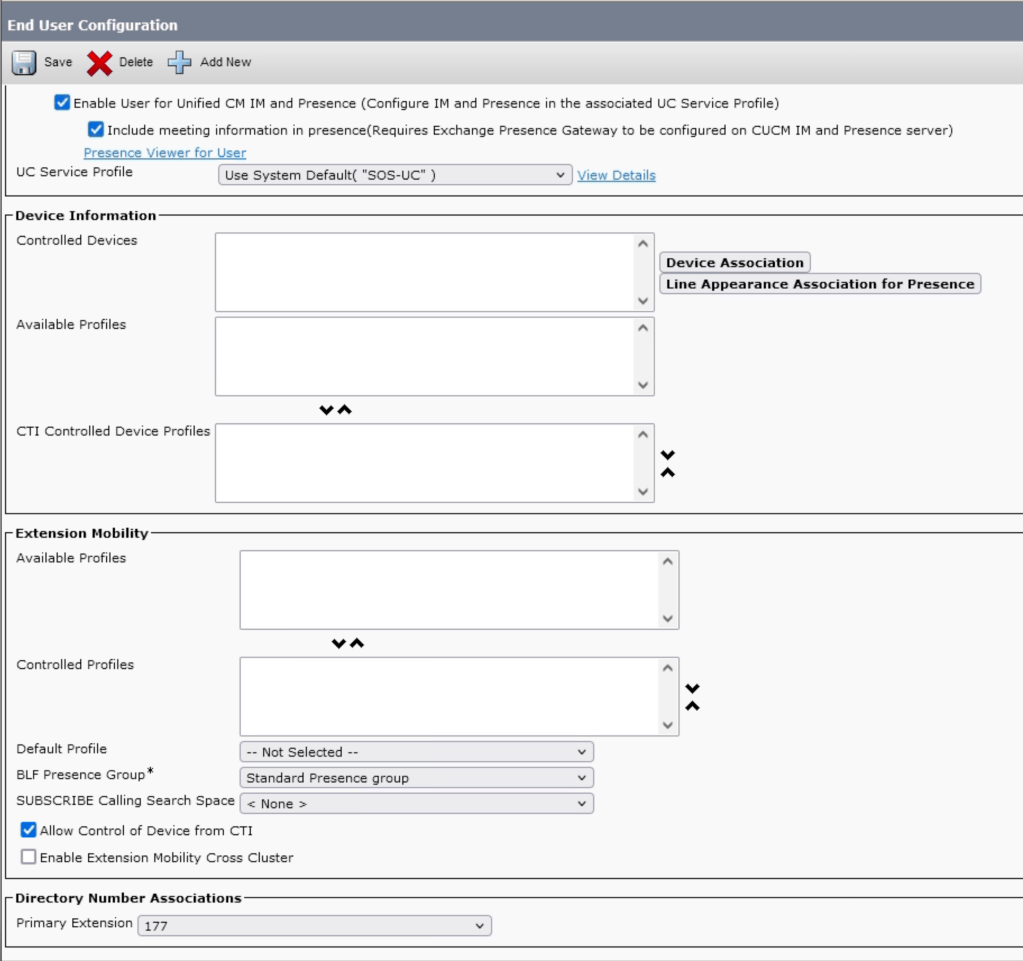The width and height of the screenshot is (1023, 961).
Task: Enable Extension Mobility Cross Cluster checkbox
Action: [x=29, y=857]
